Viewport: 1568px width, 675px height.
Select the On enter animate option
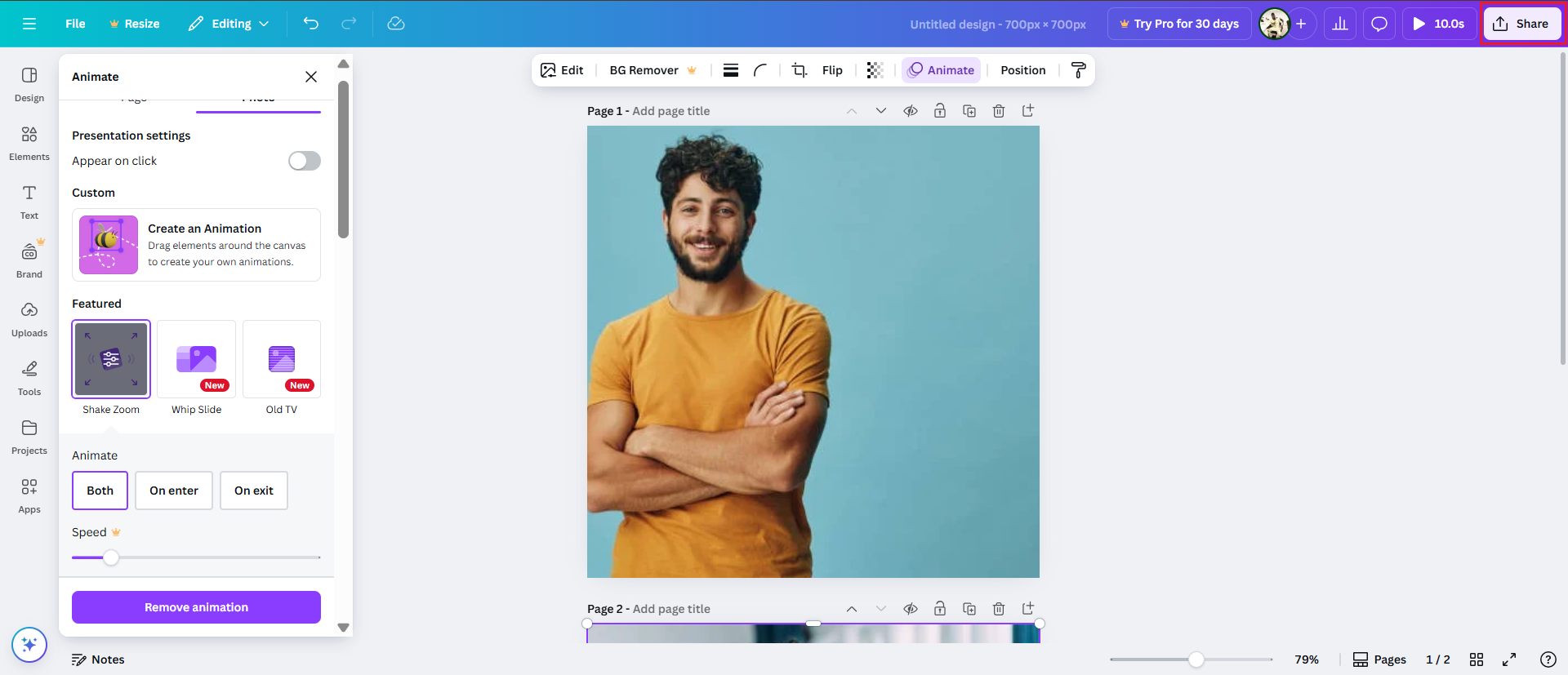tap(174, 491)
